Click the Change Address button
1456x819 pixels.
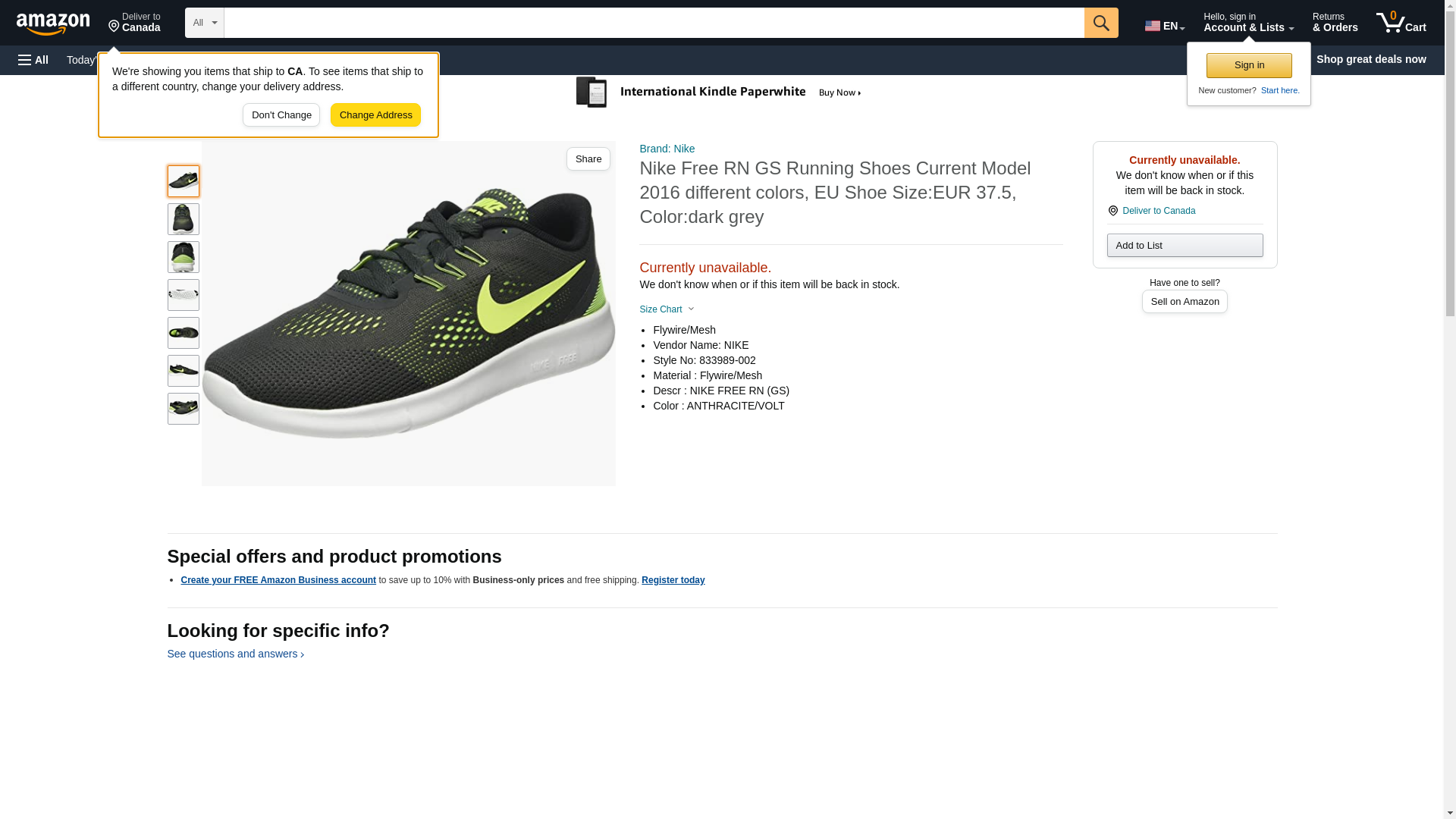click(375, 115)
